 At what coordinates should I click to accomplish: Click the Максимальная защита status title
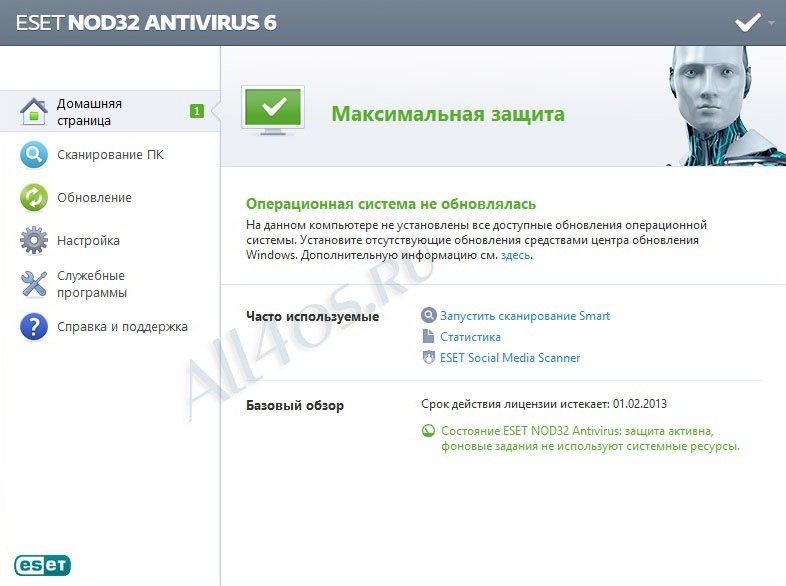pos(448,114)
